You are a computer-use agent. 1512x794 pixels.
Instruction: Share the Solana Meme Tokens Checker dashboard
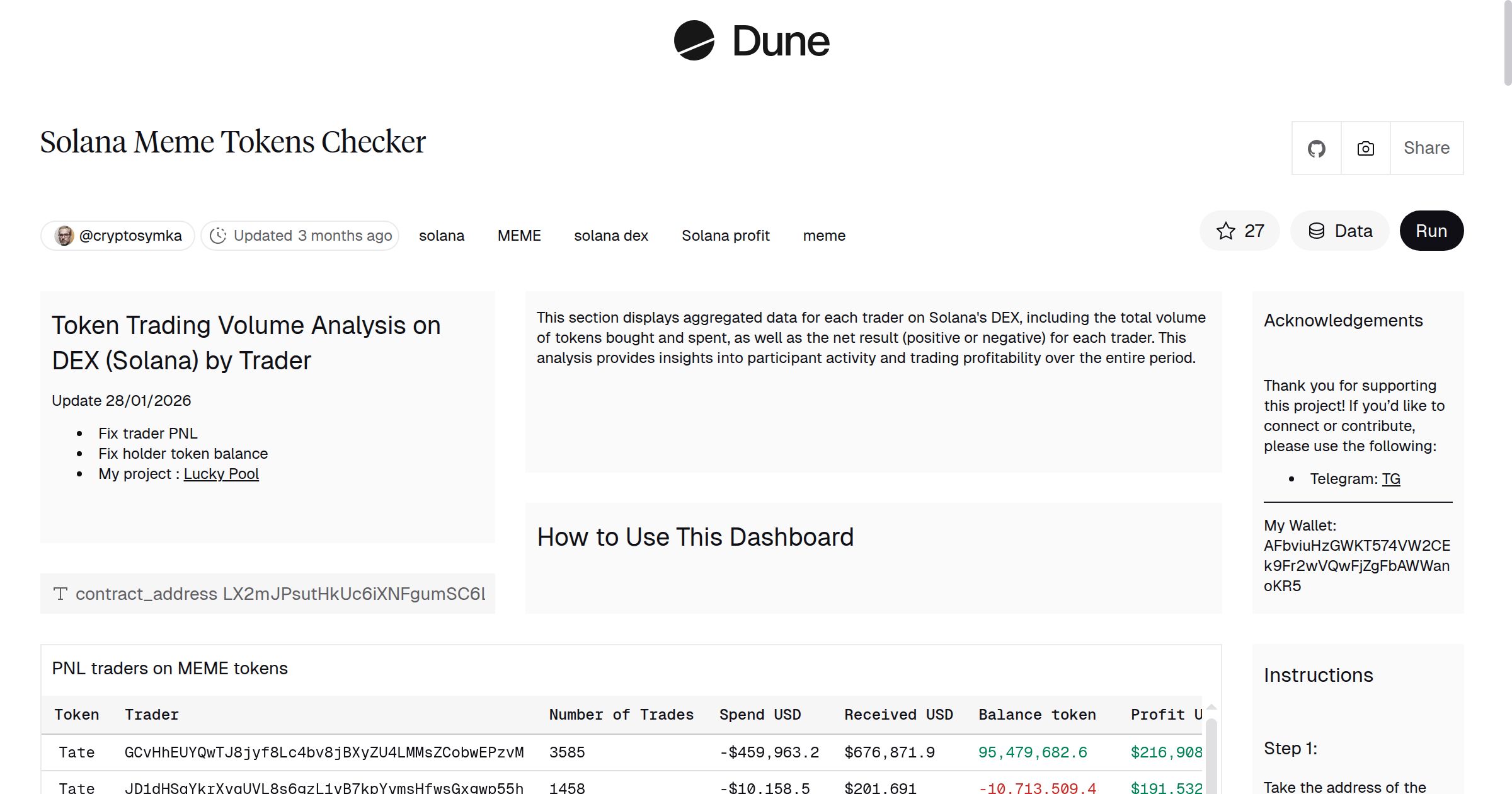(1426, 148)
